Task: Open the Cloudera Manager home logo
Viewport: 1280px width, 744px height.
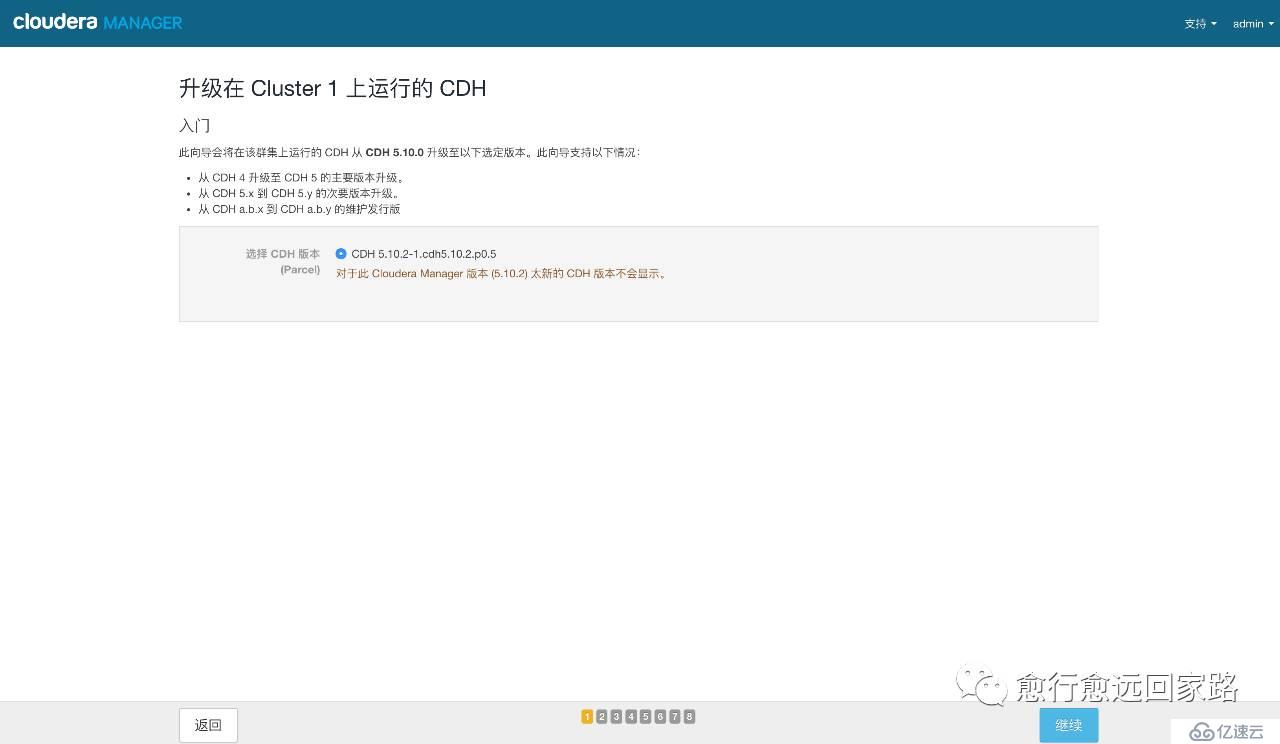Action: click(97, 22)
